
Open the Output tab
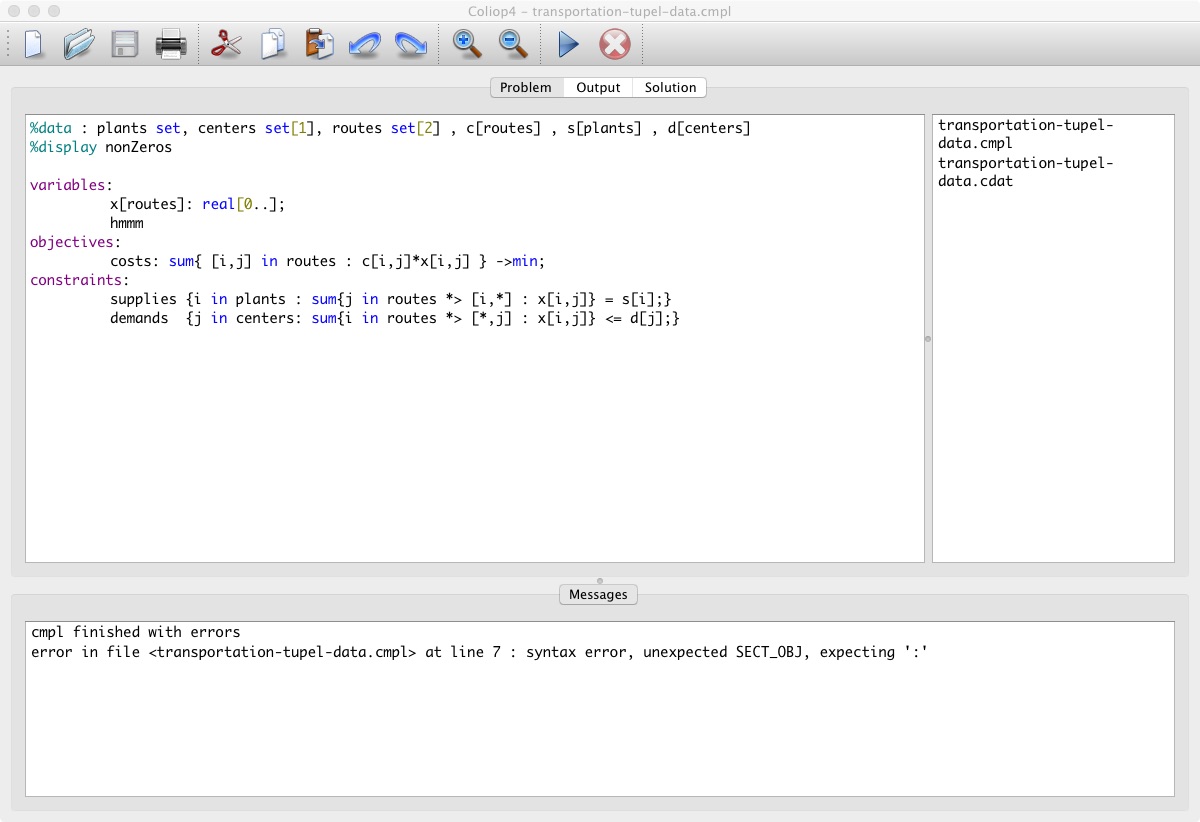coord(598,88)
